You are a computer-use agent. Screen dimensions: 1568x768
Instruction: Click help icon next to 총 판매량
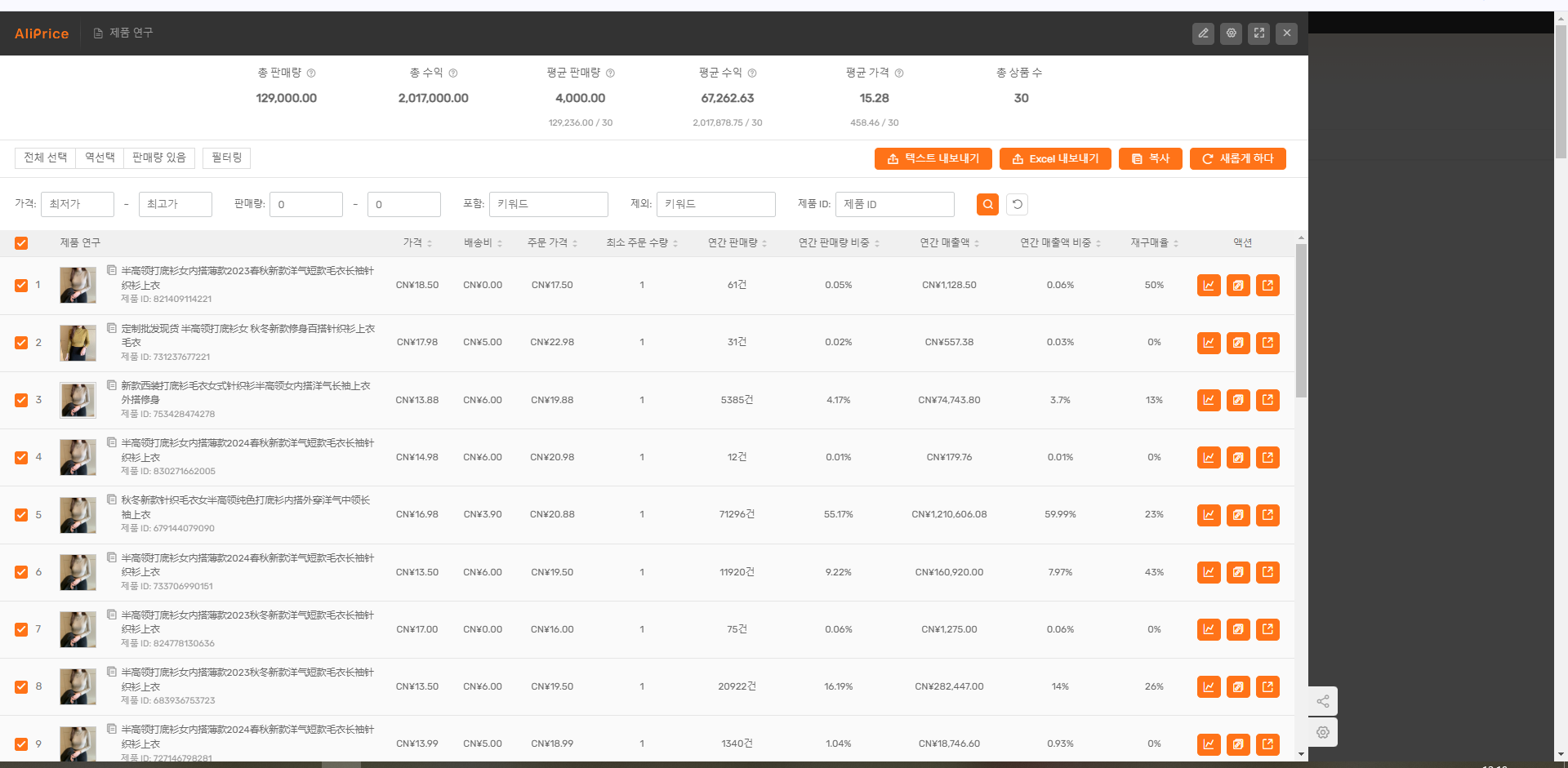coord(311,73)
